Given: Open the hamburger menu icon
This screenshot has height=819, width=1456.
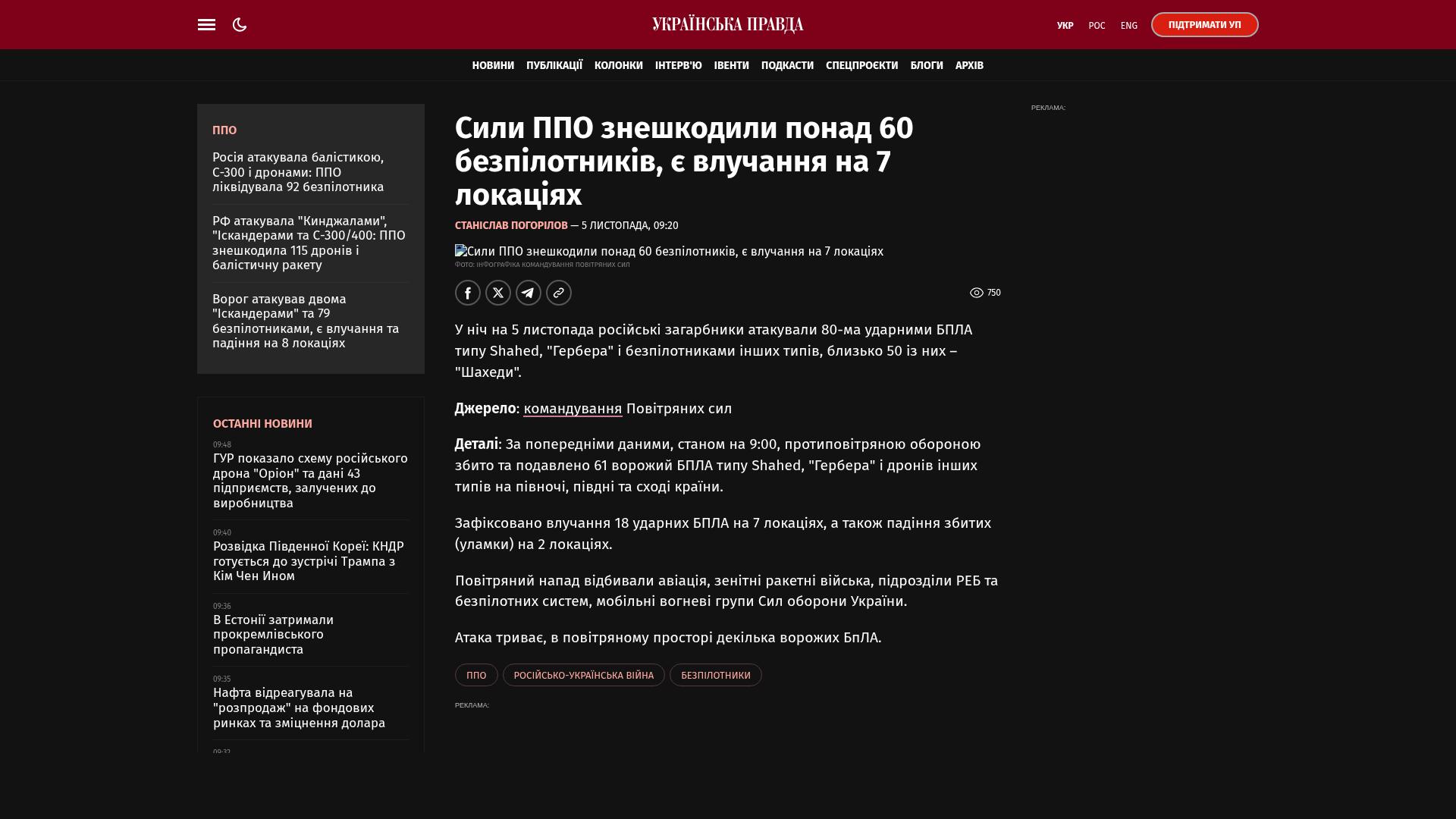Looking at the screenshot, I should pos(206,25).
